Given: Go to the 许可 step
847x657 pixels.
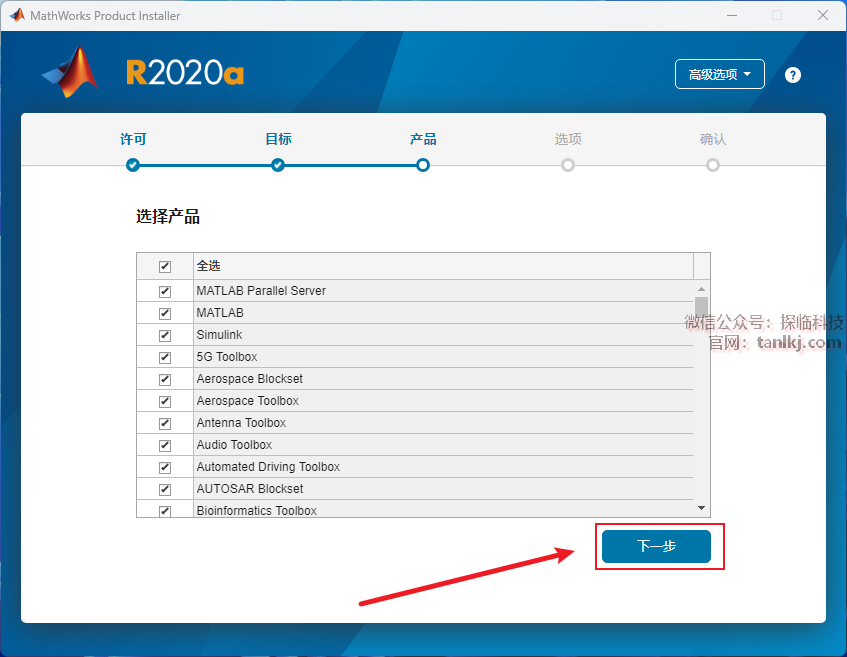Looking at the screenshot, I should (x=133, y=139).
